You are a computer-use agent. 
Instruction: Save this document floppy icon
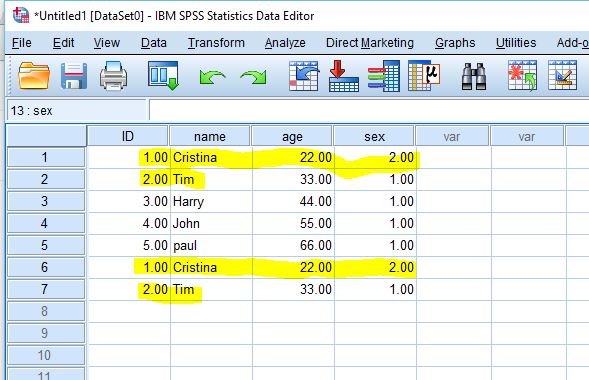[74, 76]
